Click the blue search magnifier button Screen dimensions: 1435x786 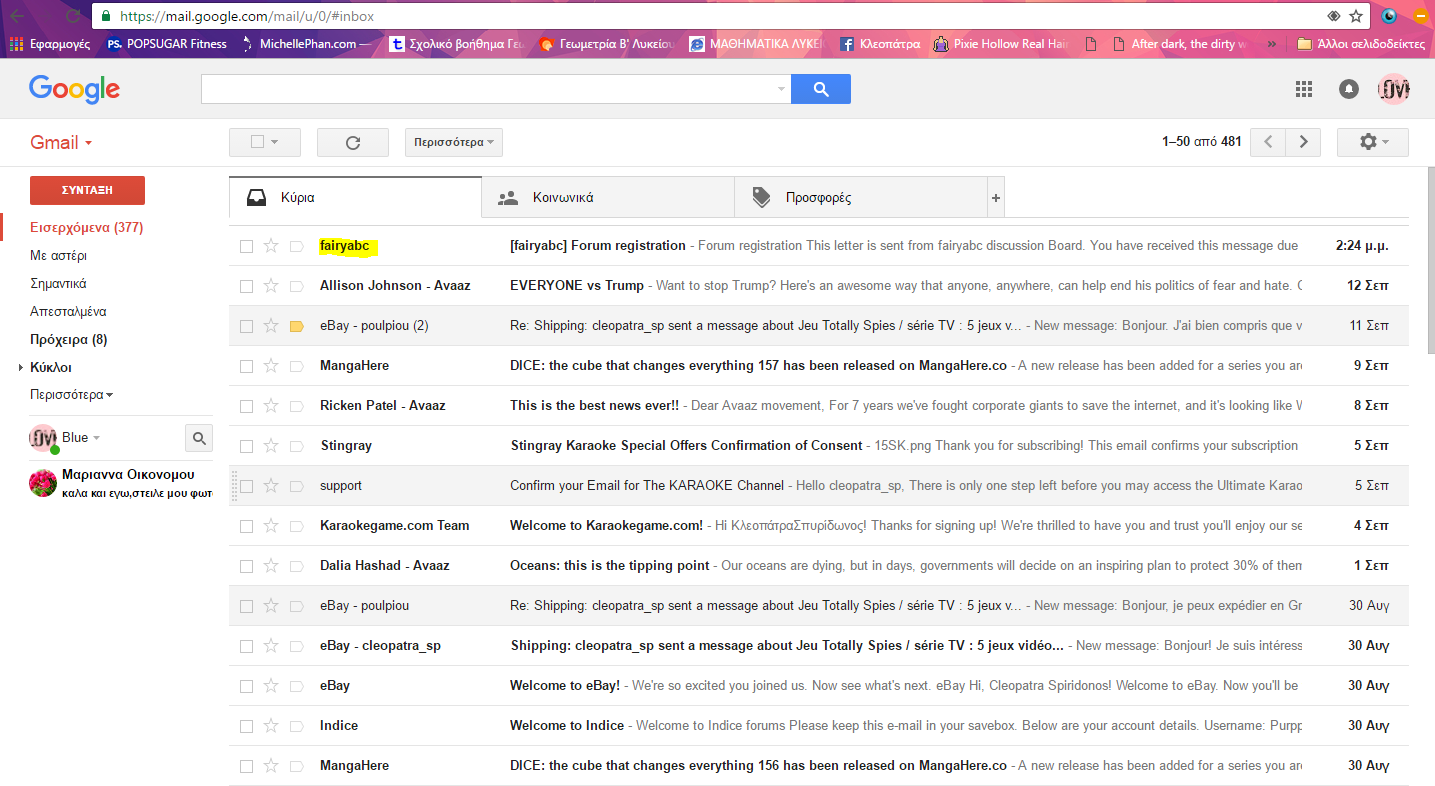(820, 89)
